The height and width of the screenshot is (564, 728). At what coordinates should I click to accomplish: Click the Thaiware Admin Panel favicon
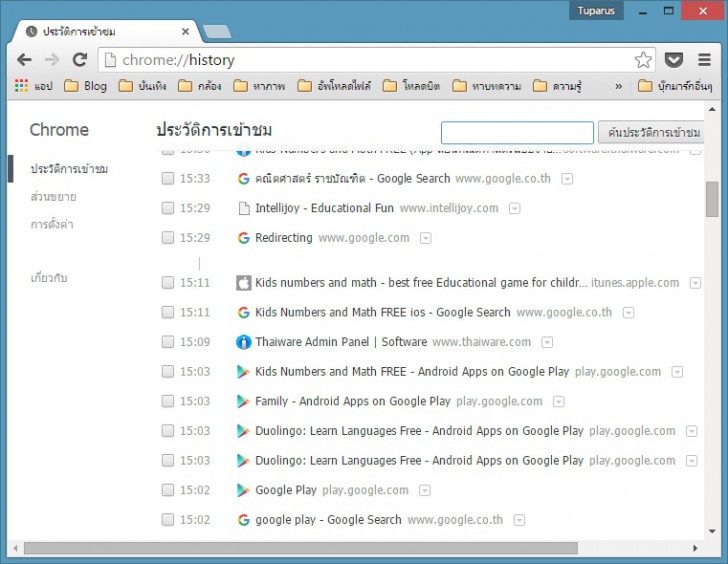coord(244,342)
